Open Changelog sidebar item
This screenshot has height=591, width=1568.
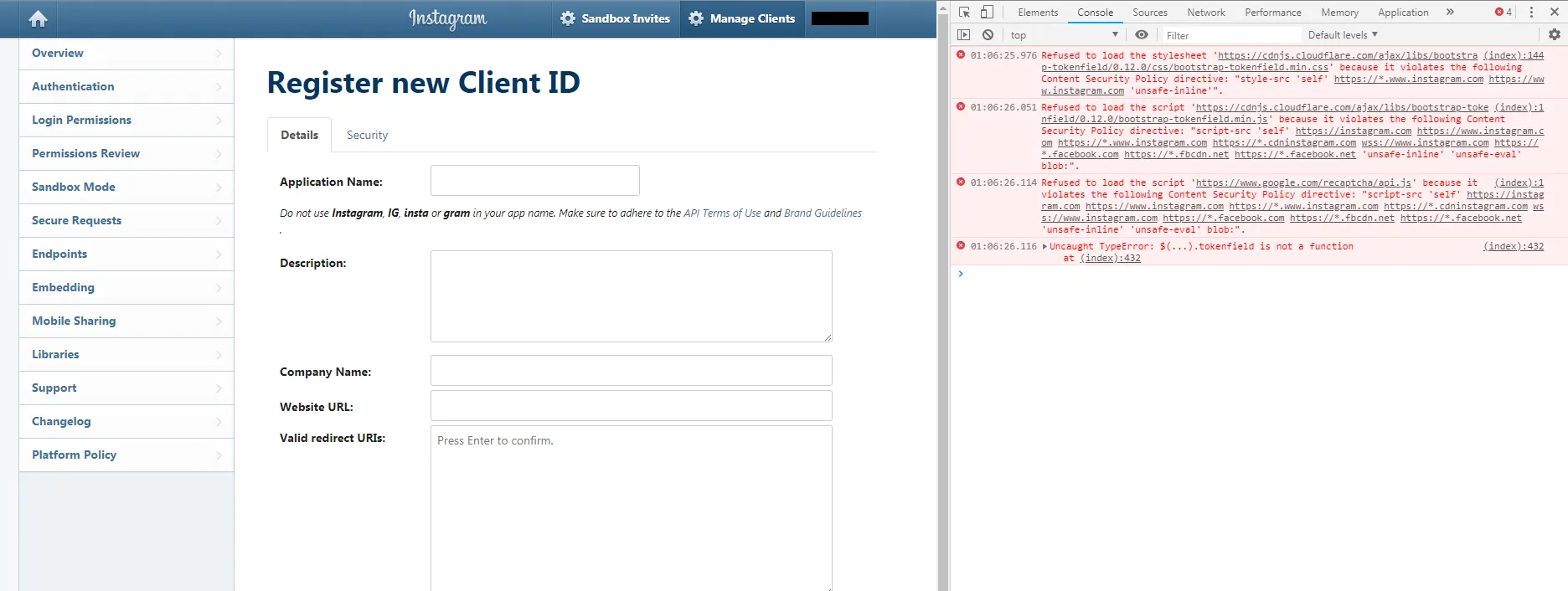(x=126, y=421)
